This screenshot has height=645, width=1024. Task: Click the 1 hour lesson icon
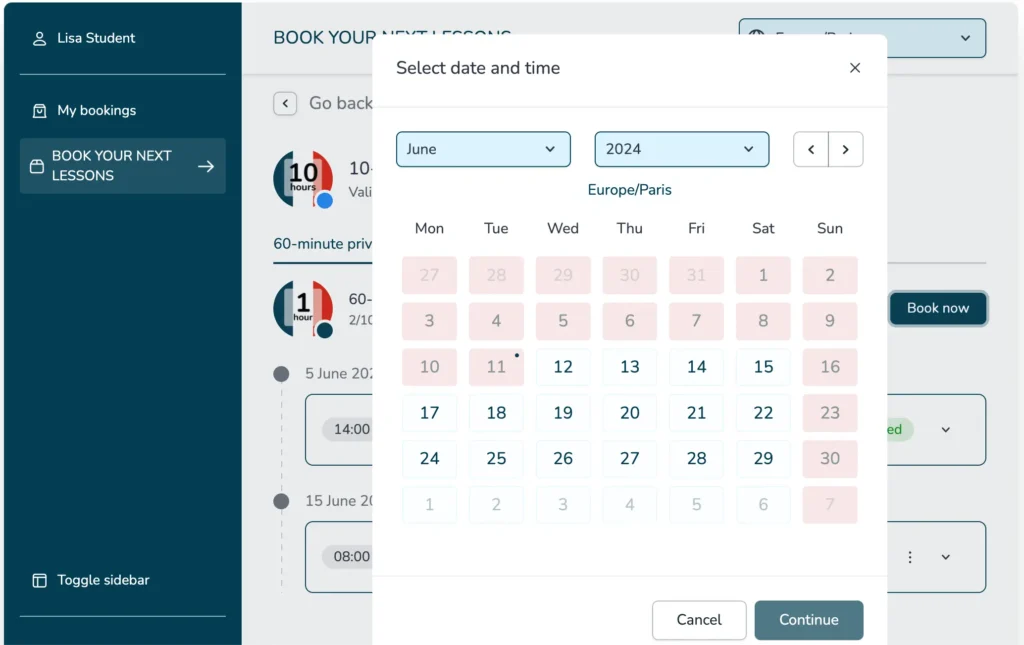click(303, 307)
